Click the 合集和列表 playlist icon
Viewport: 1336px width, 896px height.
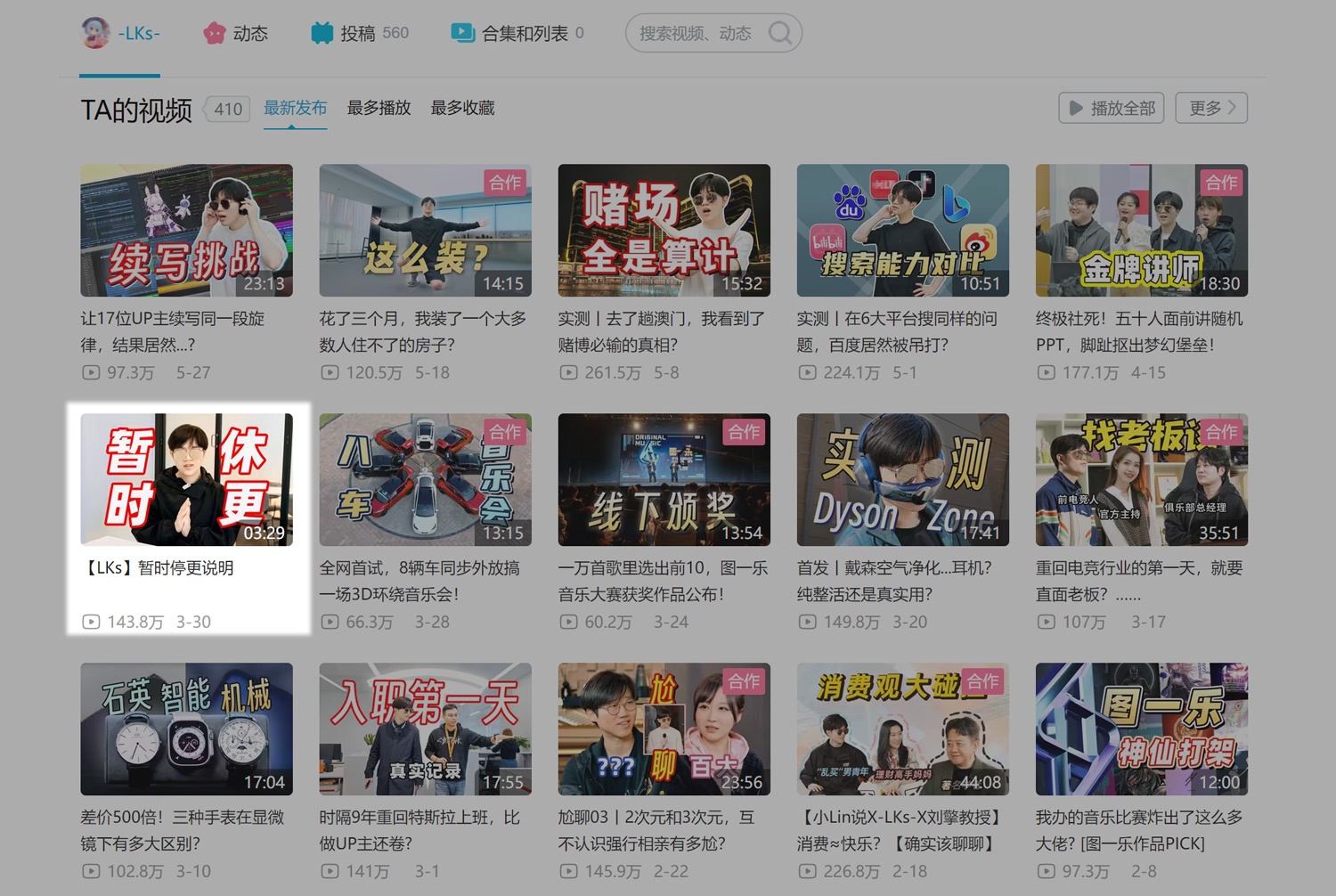pyautogui.click(x=462, y=33)
